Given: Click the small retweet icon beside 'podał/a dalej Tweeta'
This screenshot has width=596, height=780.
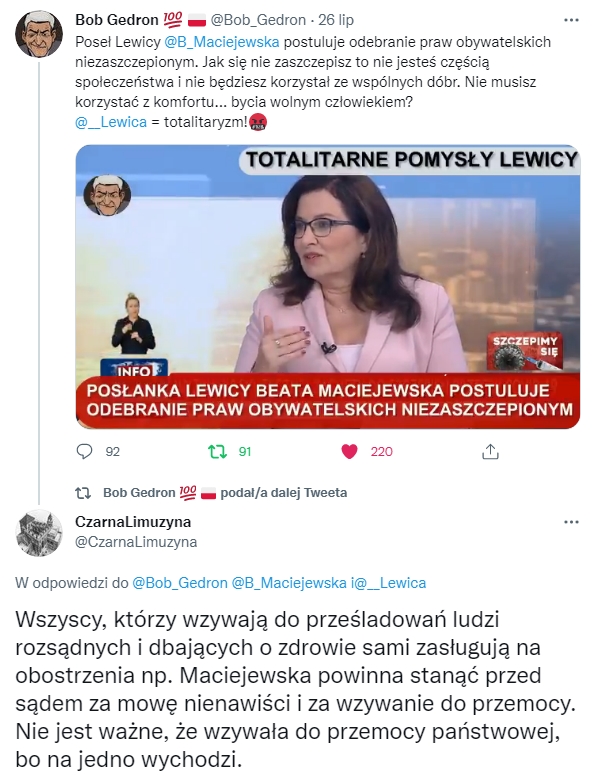Looking at the screenshot, I should 83,492.
